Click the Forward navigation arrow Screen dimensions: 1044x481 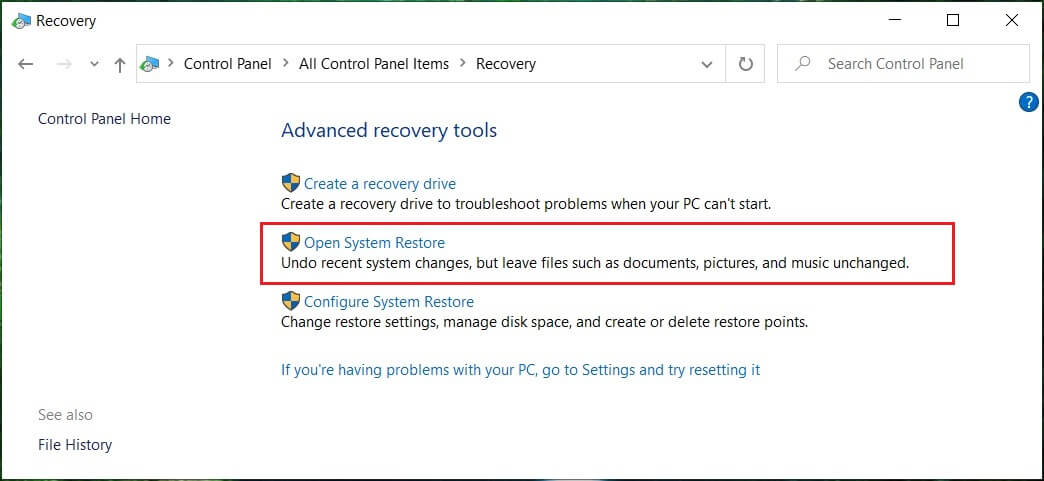[63, 64]
